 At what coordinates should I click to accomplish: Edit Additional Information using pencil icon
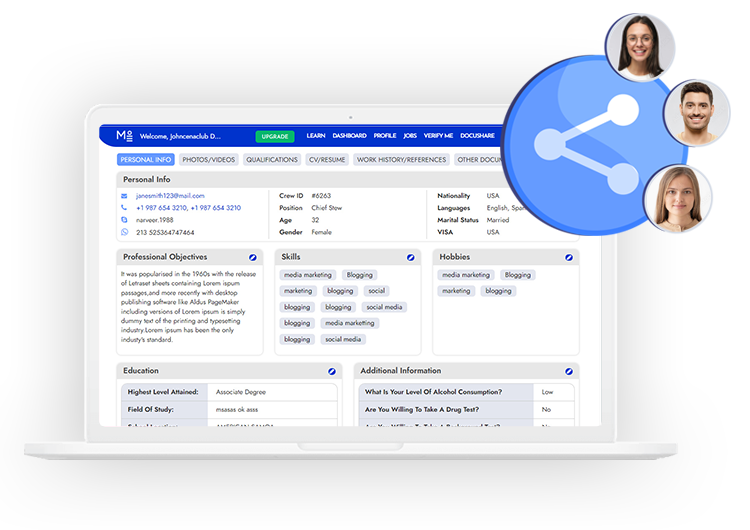pyautogui.click(x=569, y=371)
